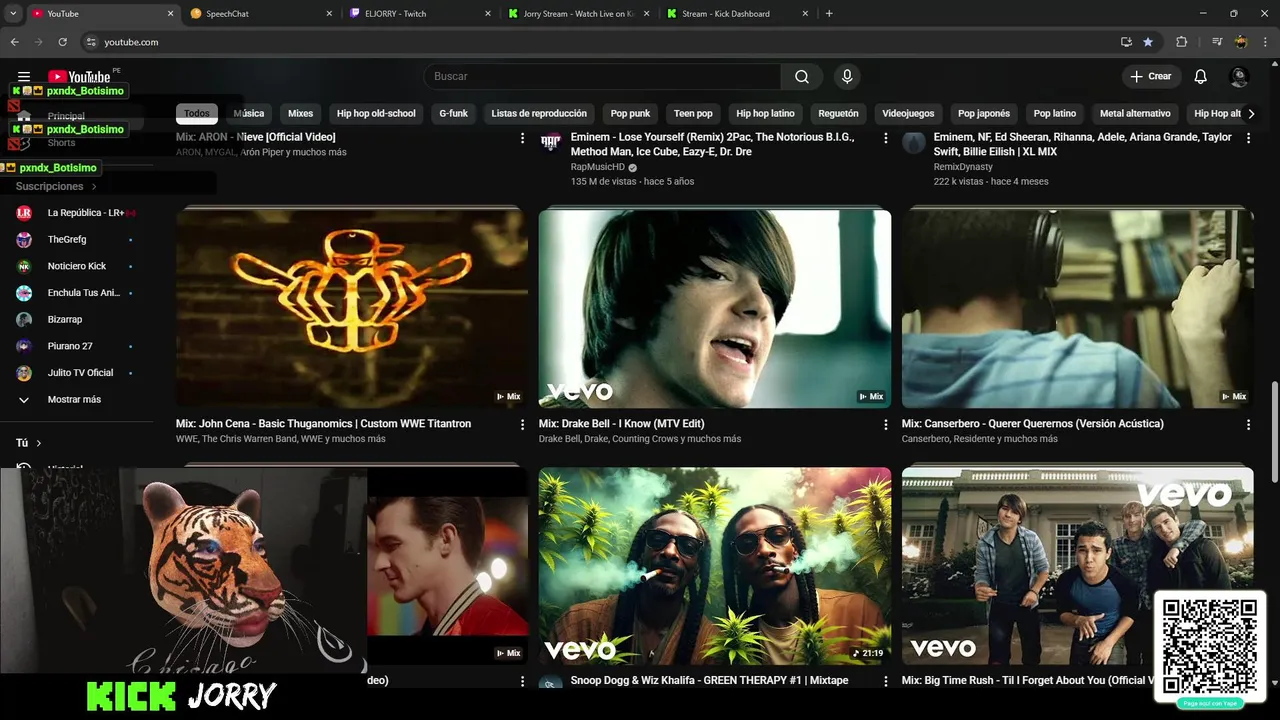Open Piurano 27 subscription channel
This screenshot has height=720, width=1280.
tap(76, 346)
